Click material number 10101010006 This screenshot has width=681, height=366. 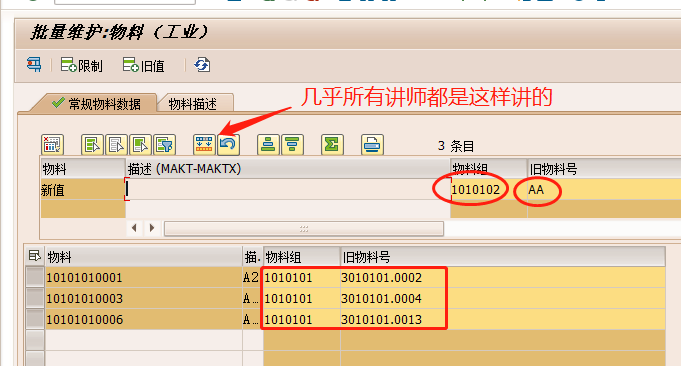pos(143,319)
